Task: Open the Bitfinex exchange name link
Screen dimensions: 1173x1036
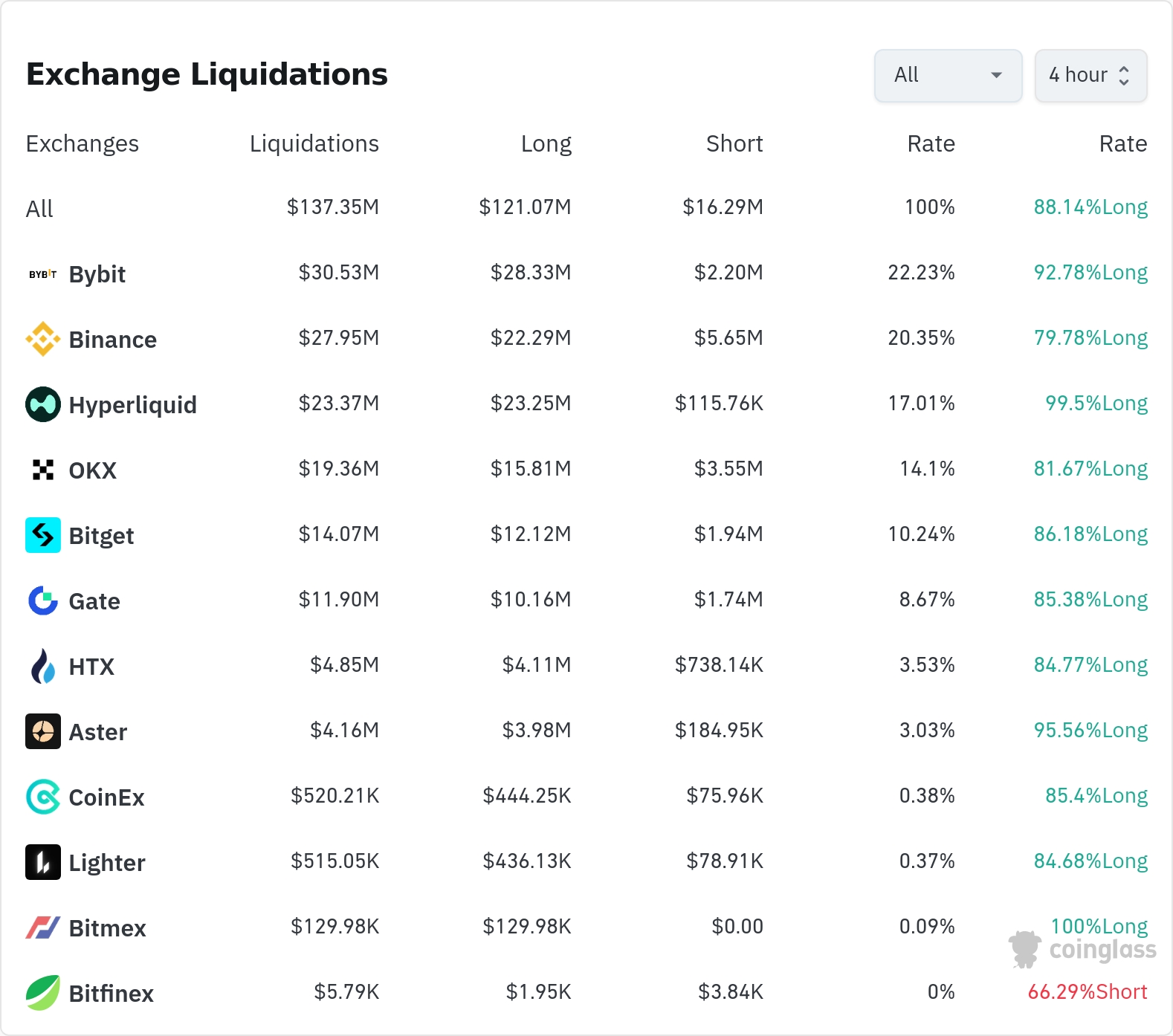Action: point(111,994)
